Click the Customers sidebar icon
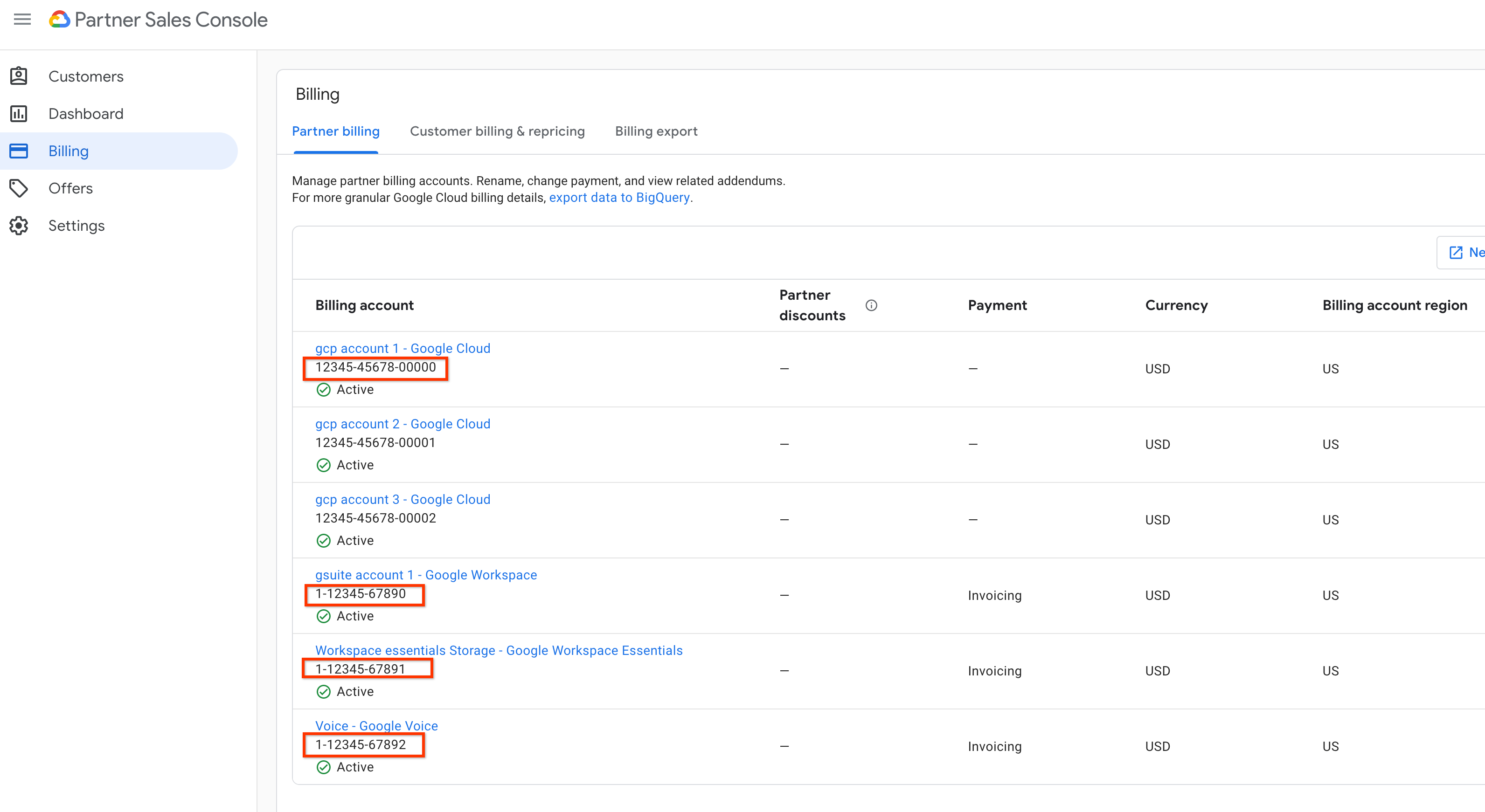Image resolution: width=1485 pixels, height=812 pixels. click(x=20, y=76)
